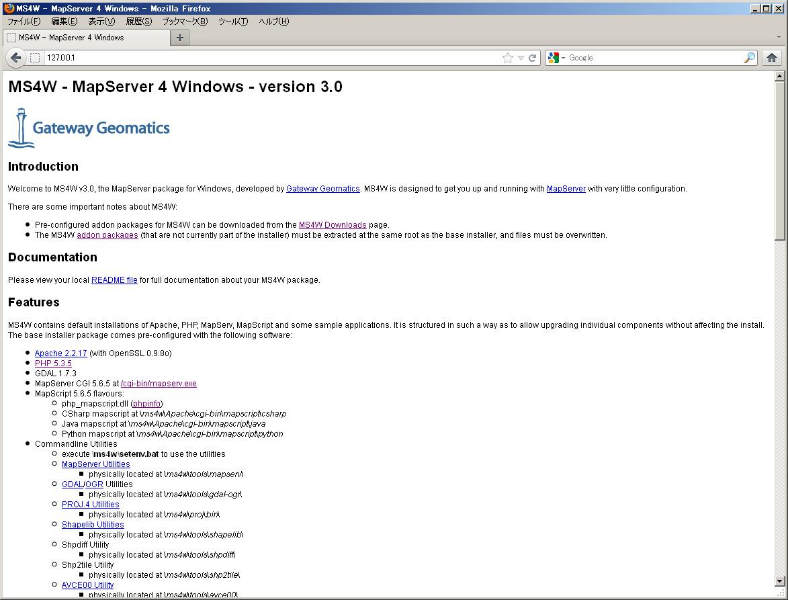The image size is (788, 600).
Task: Select the MS4W - MapServer 4 Windows tab
Action: (x=85, y=38)
